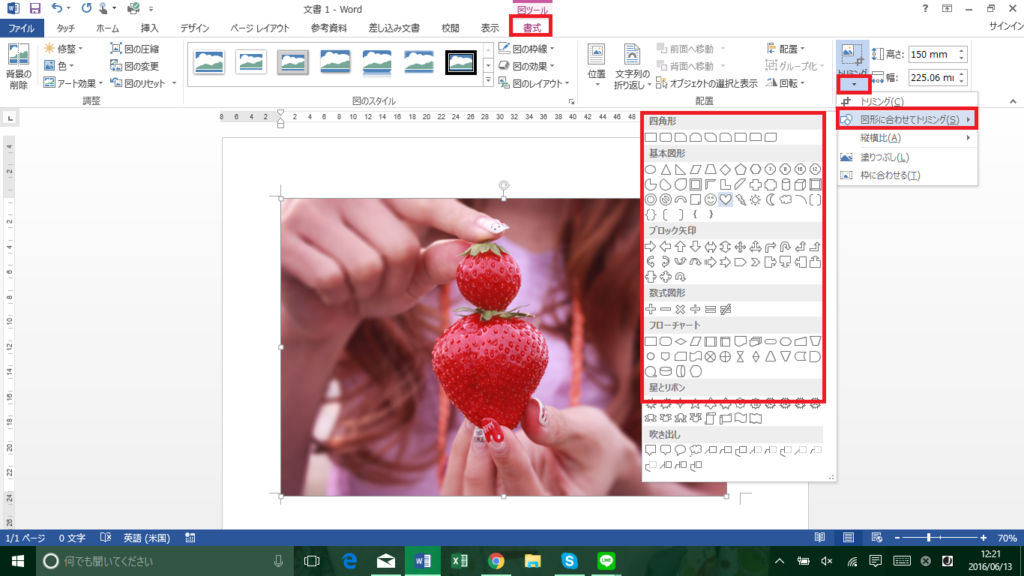
Task: Select the black double-frame picture style thumbnail
Action: tap(460, 63)
